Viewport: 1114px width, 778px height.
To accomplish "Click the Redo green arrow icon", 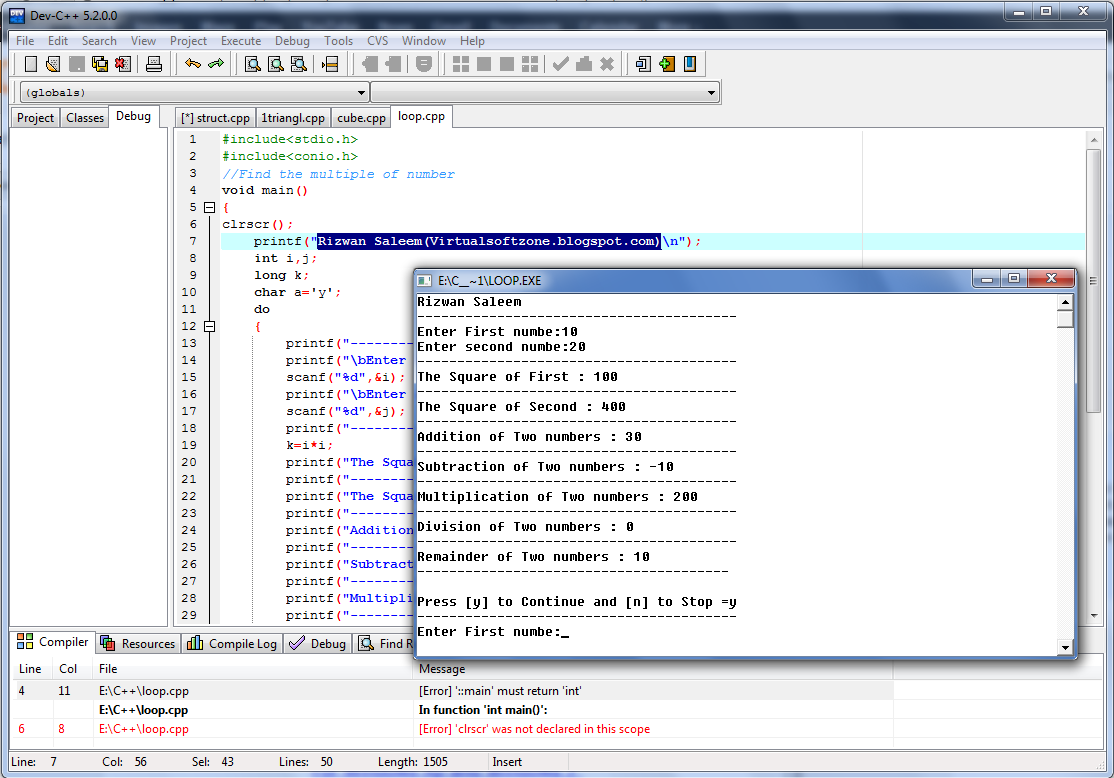I will coord(215,64).
